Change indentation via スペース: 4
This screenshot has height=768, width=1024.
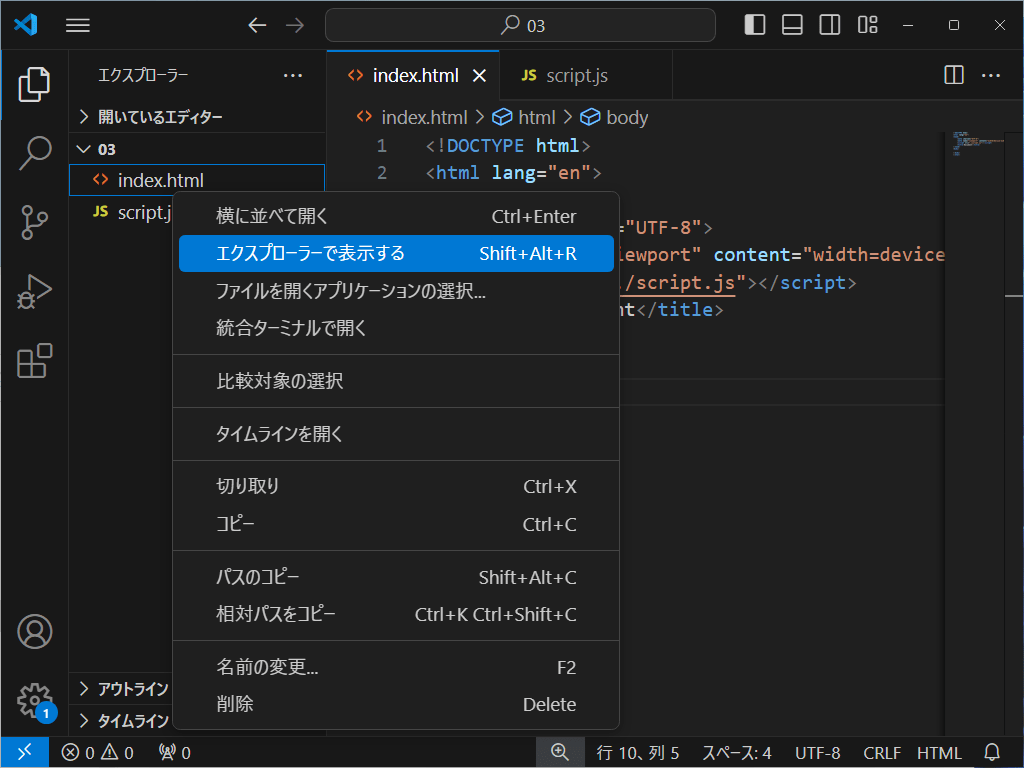(x=737, y=753)
